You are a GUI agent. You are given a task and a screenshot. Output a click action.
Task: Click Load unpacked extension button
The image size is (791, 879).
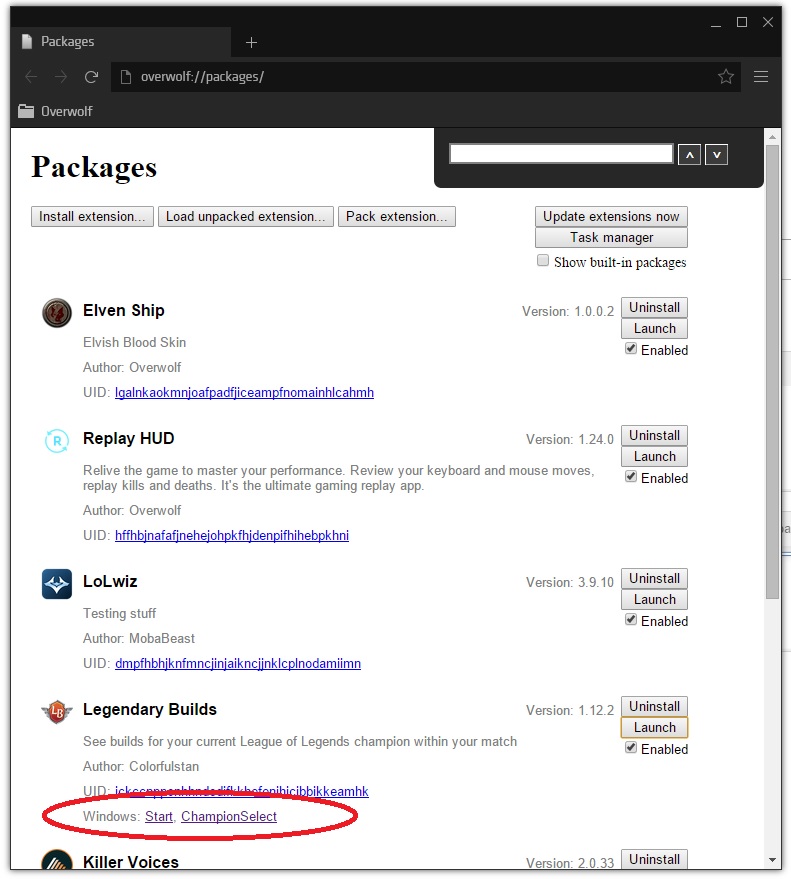click(246, 216)
